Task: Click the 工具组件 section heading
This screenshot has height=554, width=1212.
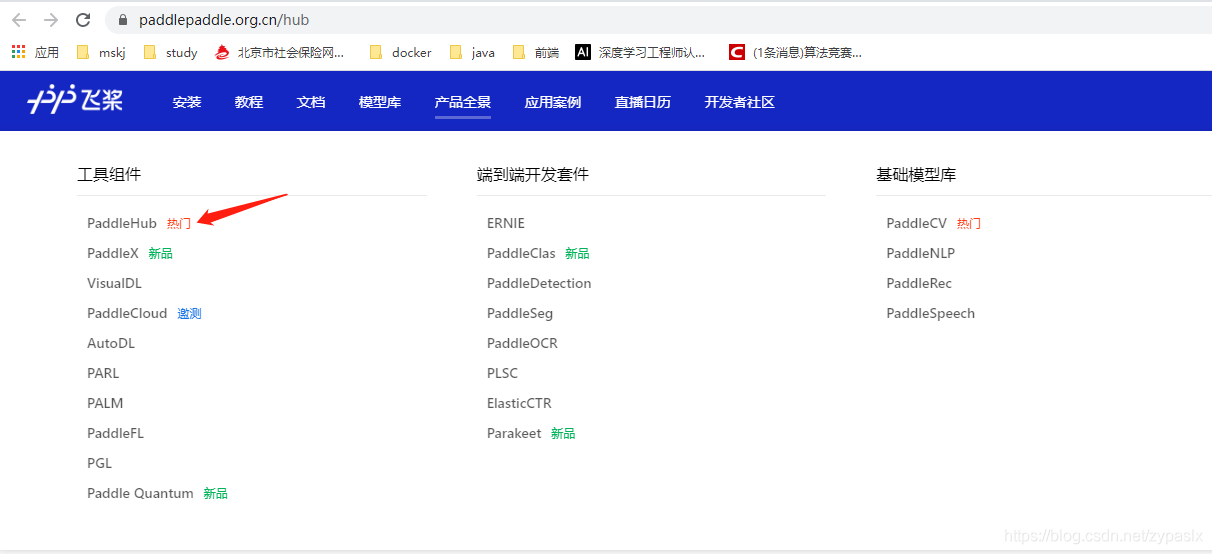Action: point(109,174)
